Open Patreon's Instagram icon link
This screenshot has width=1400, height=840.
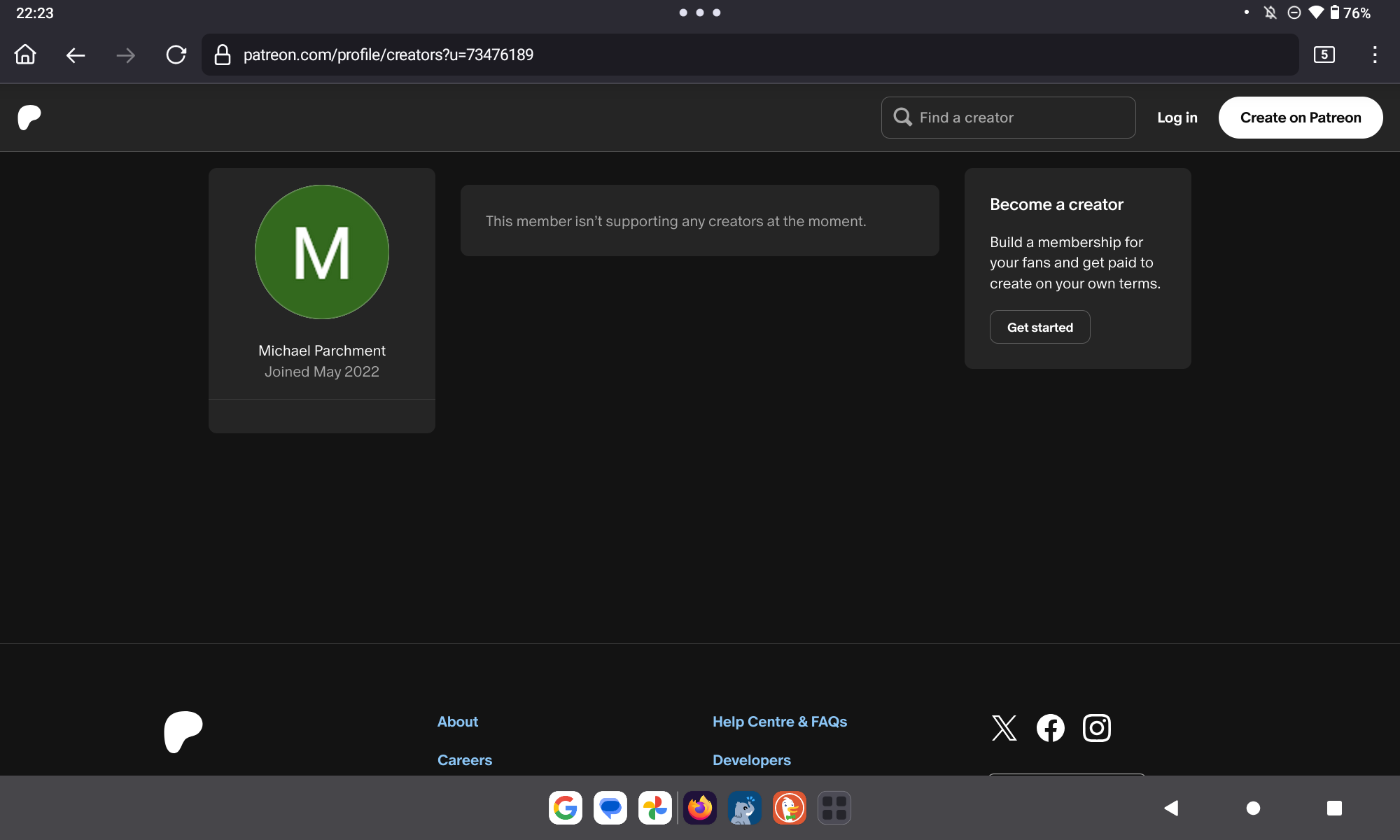click(1096, 728)
